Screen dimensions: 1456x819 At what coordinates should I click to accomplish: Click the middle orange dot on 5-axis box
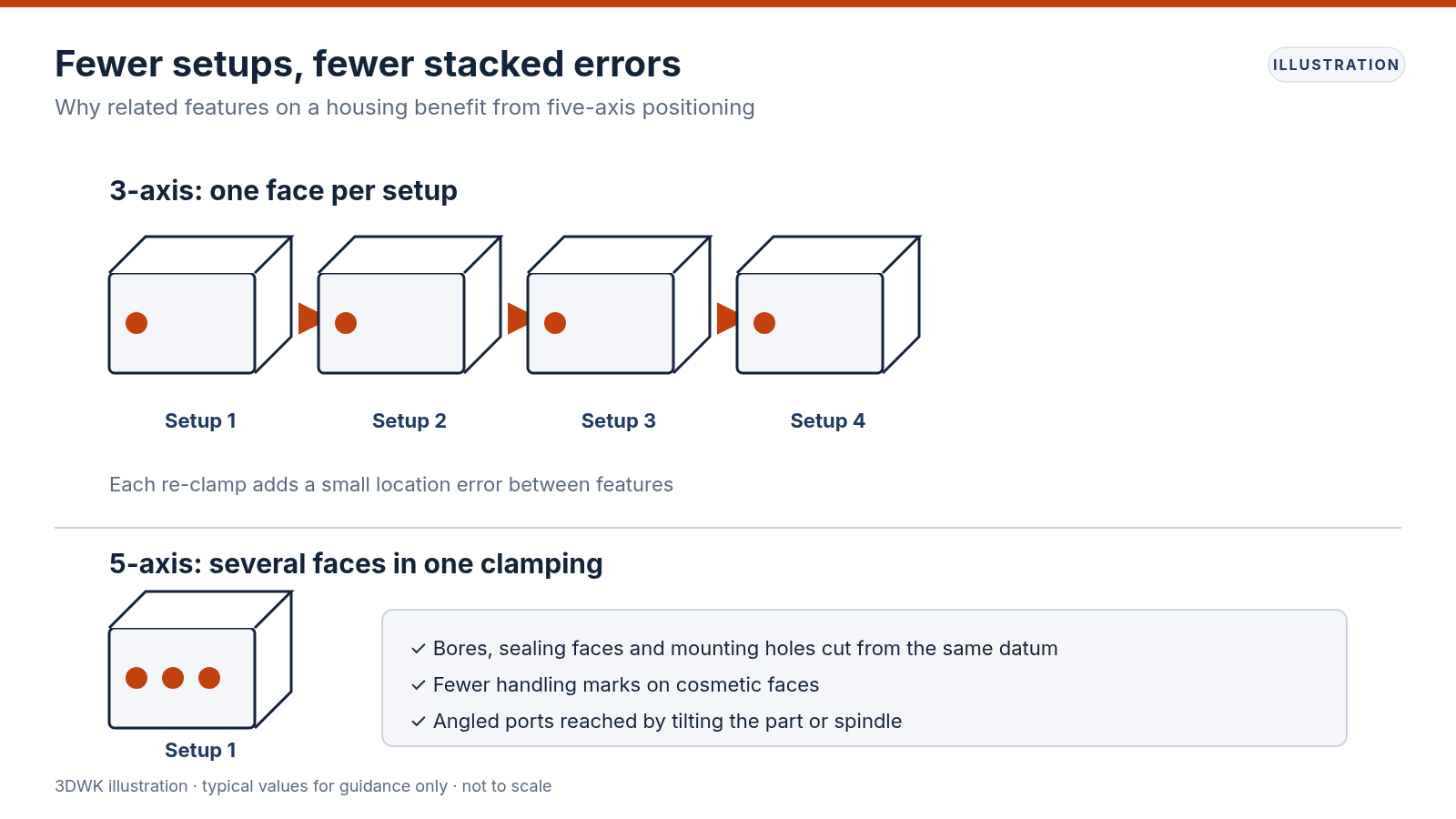click(173, 678)
